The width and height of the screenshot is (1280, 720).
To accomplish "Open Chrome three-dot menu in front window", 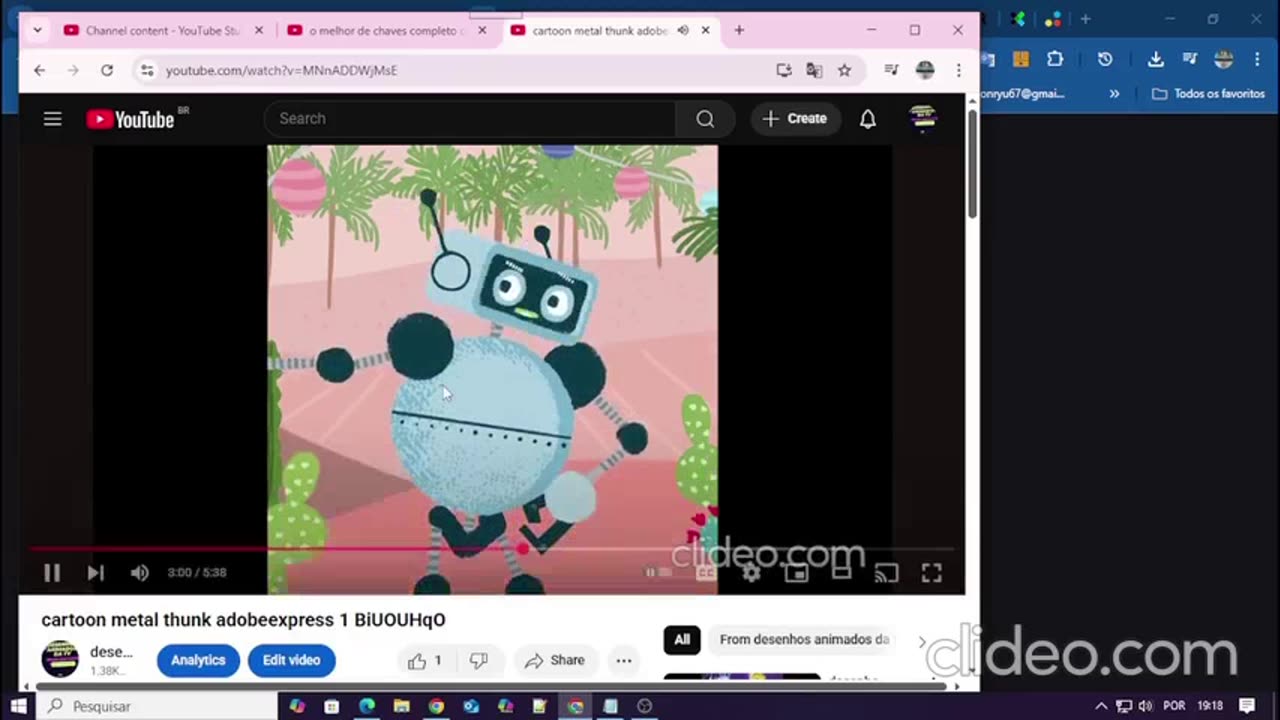I will pyautogui.click(x=958, y=70).
